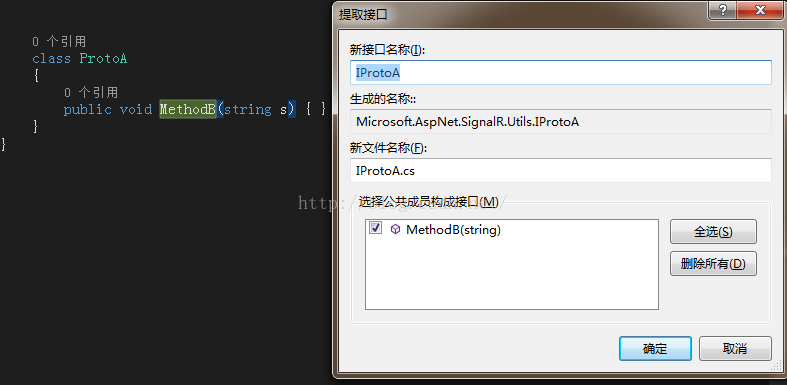The width and height of the screenshot is (787, 385).
Task: Click the 新文件名称(F) label
Action: pyautogui.click(x=387, y=148)
